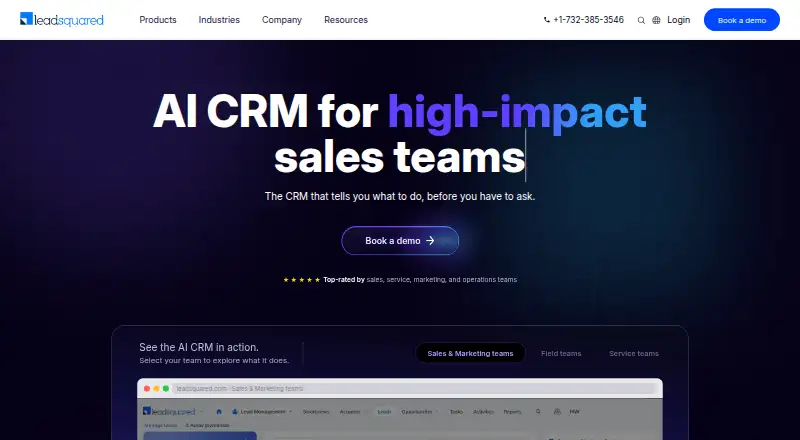Click the Book a demo hero button
Viewport: 800px width, 440px height.
point(400,240)
